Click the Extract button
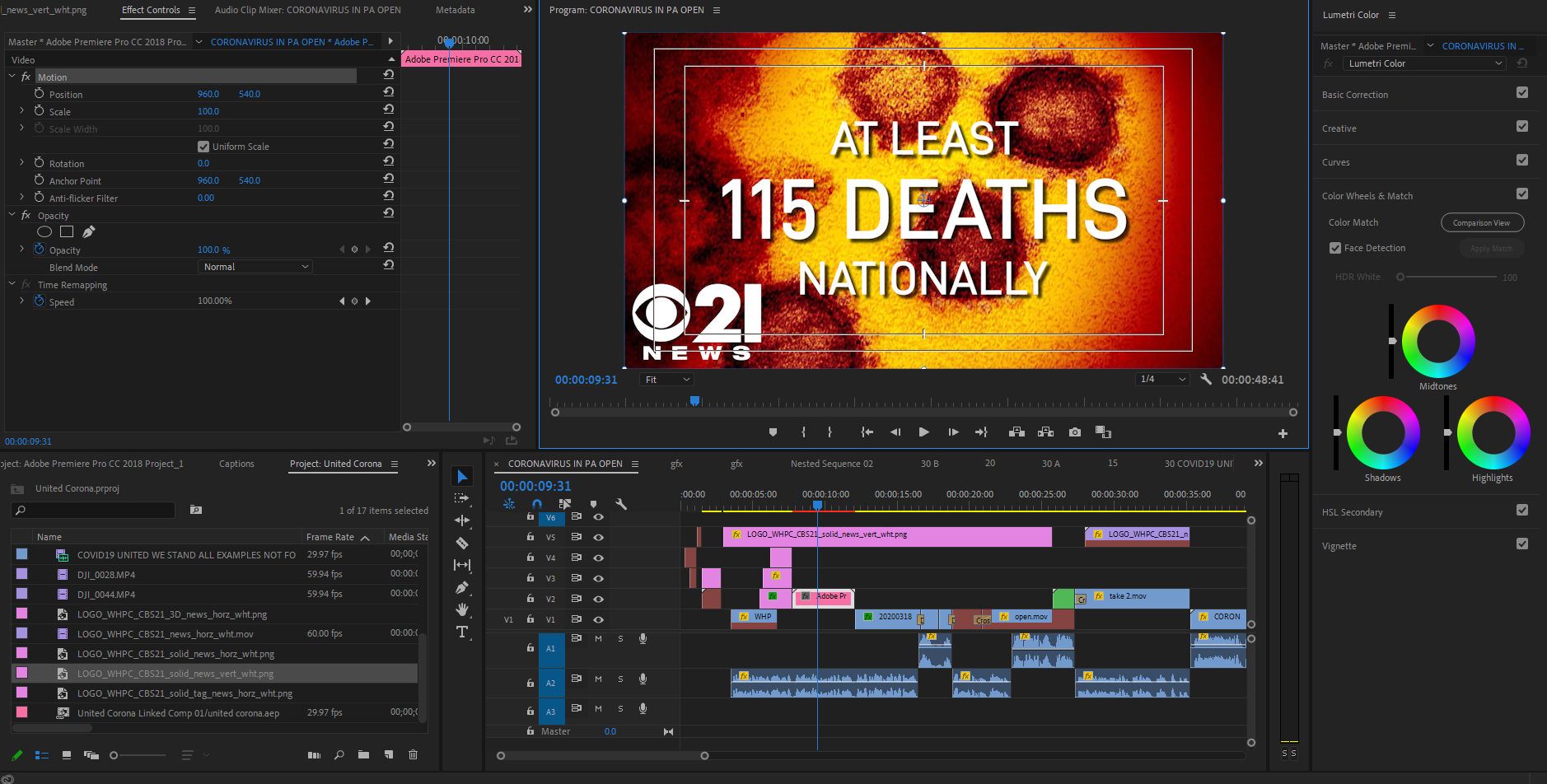 pos(1045,432)
